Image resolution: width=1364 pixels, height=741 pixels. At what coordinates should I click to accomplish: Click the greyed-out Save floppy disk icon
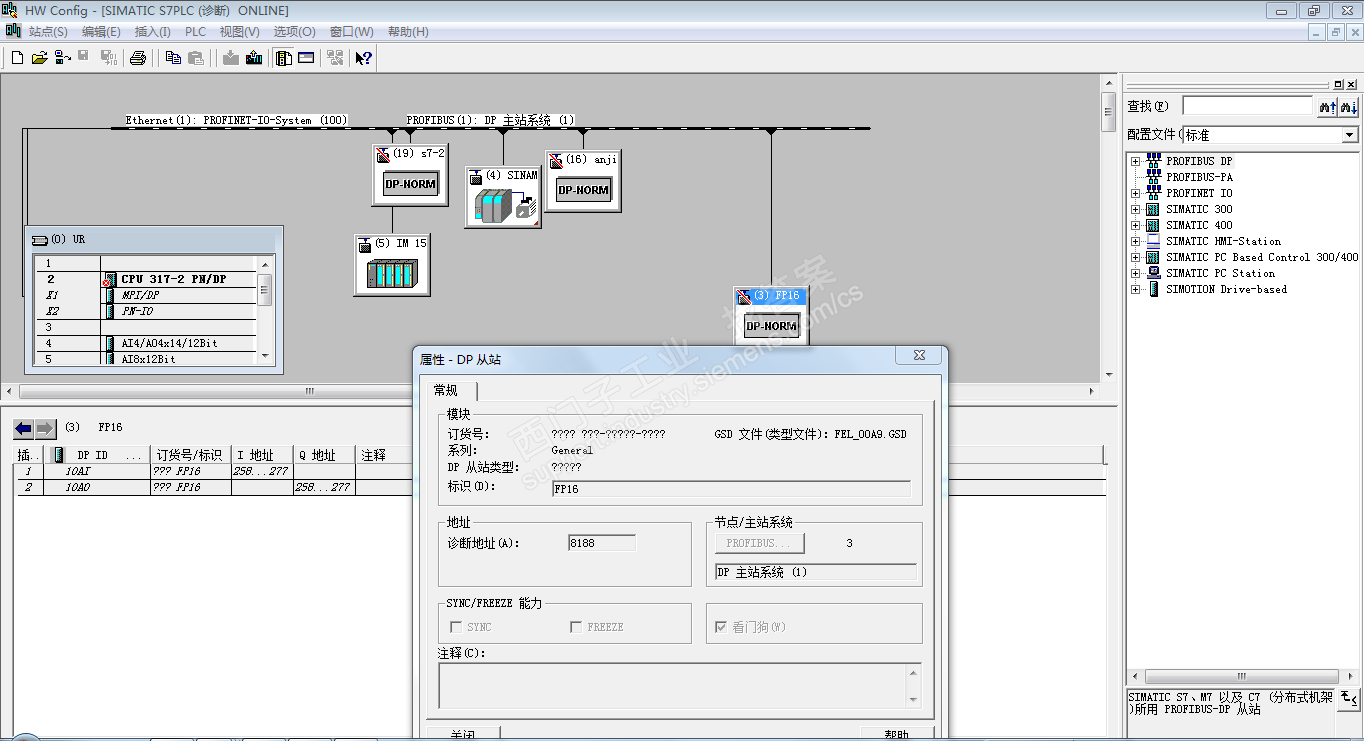[84, 57]
